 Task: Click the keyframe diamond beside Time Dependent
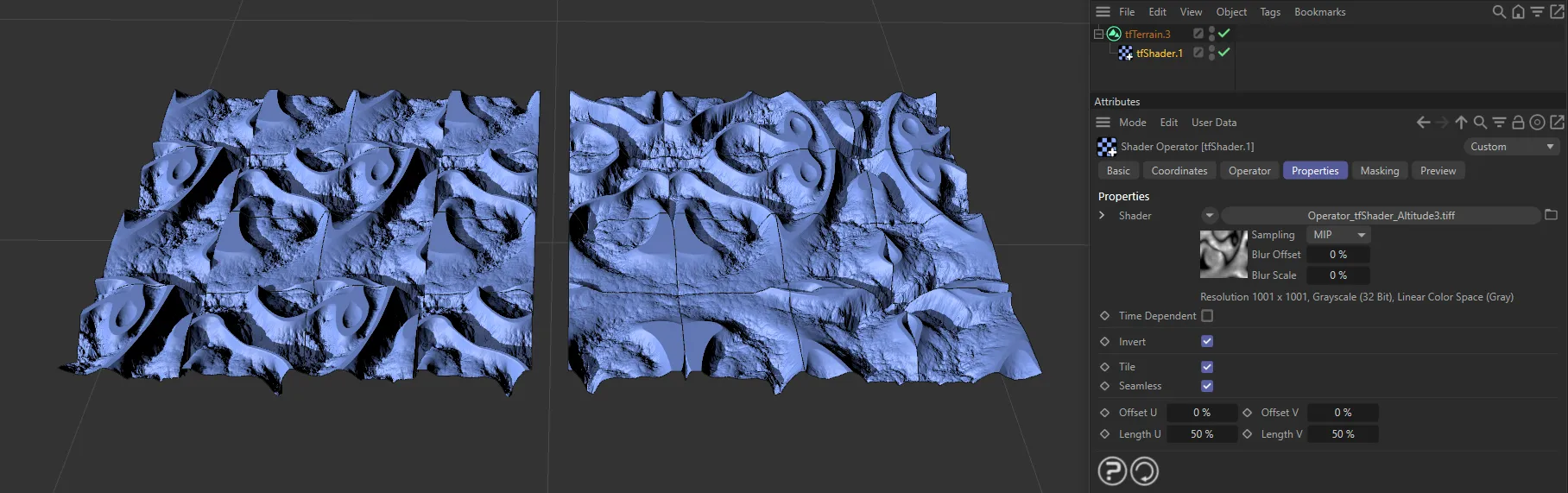1104,316
